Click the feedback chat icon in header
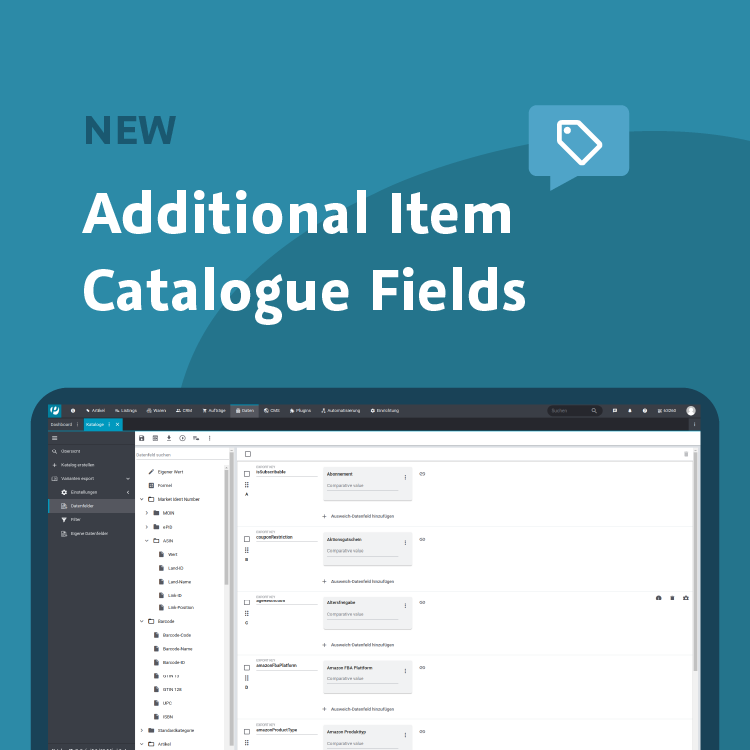Screen dimensions: 750x750 click(x=615, y=410)
